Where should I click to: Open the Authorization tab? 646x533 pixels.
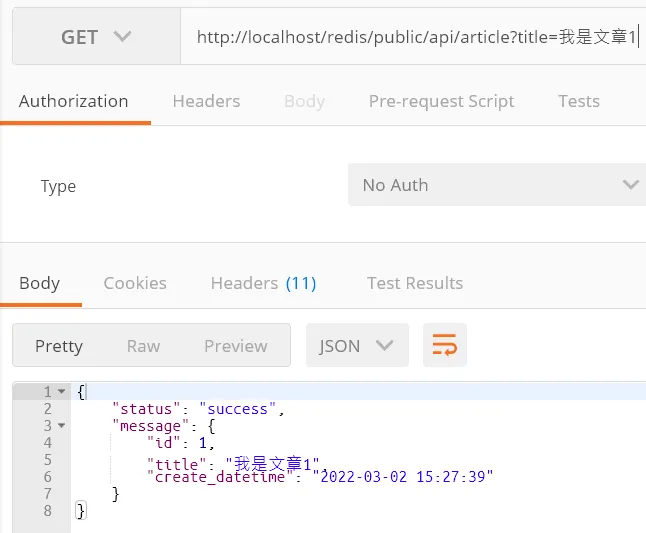click(74, 101)
